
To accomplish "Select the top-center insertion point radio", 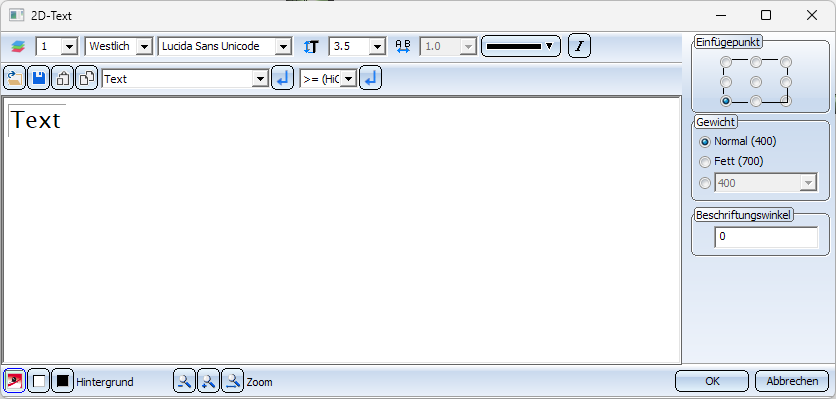I will click(755, 63).
